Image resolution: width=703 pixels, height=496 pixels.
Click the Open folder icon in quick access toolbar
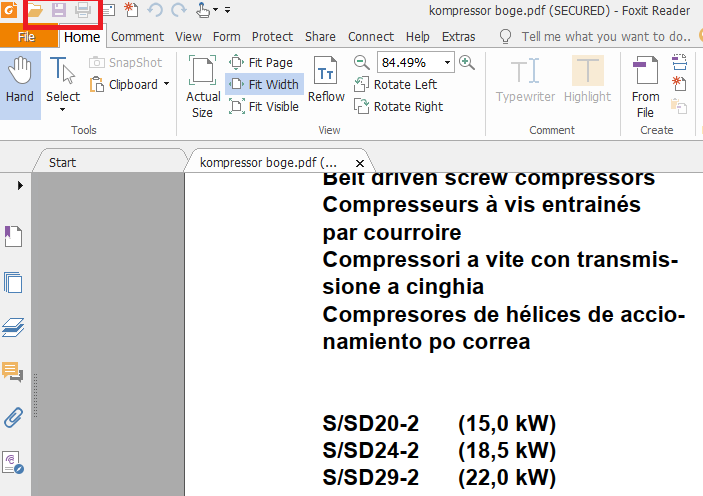(35, 10)
